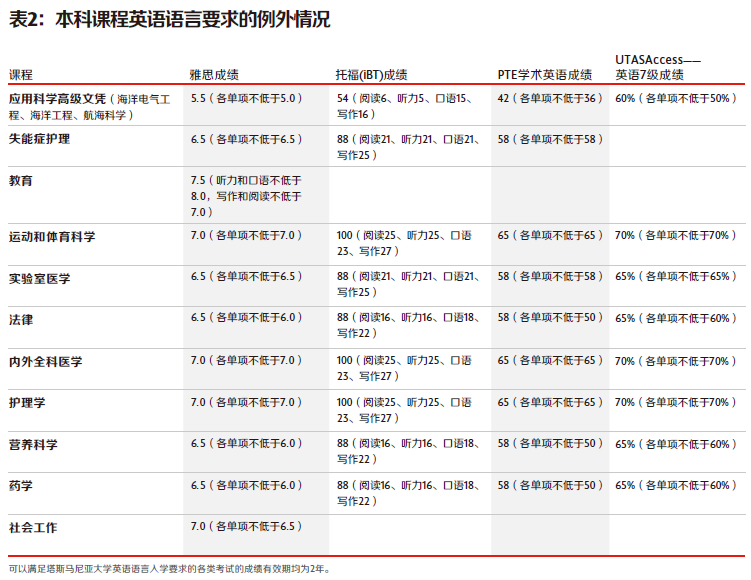Select the 实验室医学 row TOEFL 88 cell
The height and width of the screenshot is (580, 751).
point(408,284)
